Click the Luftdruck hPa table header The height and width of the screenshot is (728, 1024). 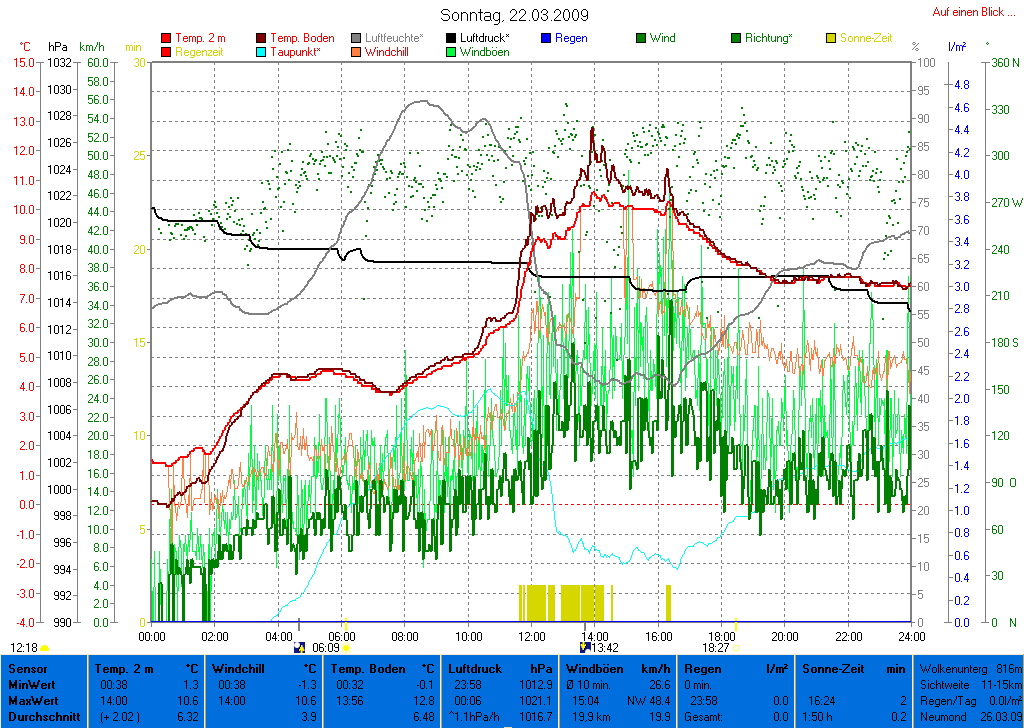click(x=499, y=668)
